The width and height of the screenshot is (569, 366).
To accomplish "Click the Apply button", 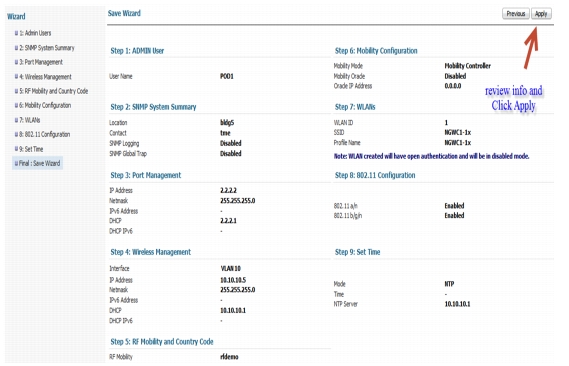I will click(x=541, y=14).
